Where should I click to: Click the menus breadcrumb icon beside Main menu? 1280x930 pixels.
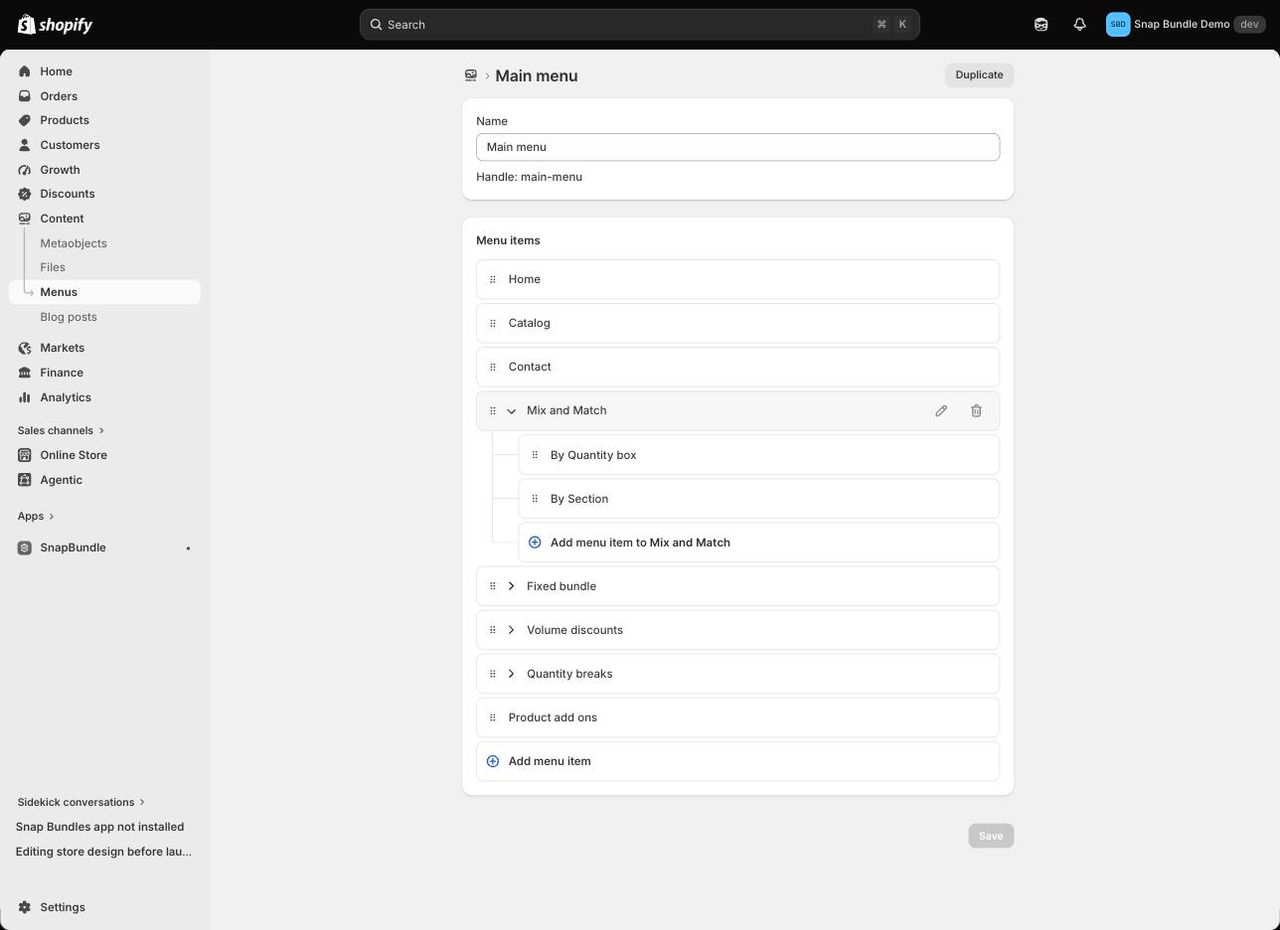(x=471, y=75)
